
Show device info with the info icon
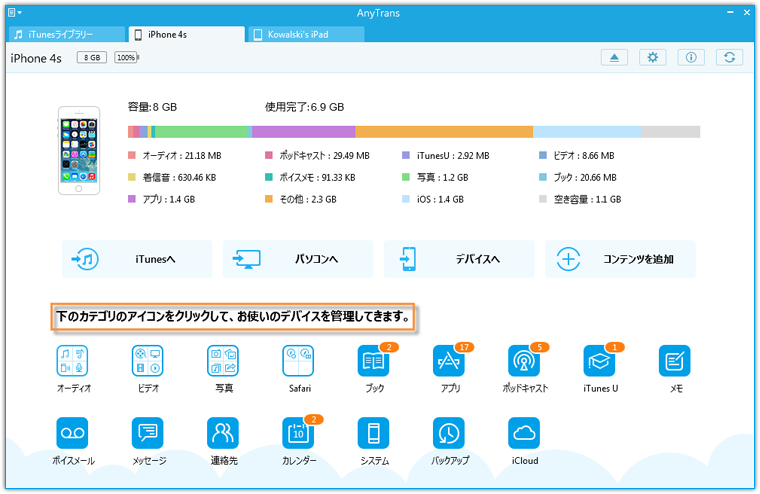point(691,58)
